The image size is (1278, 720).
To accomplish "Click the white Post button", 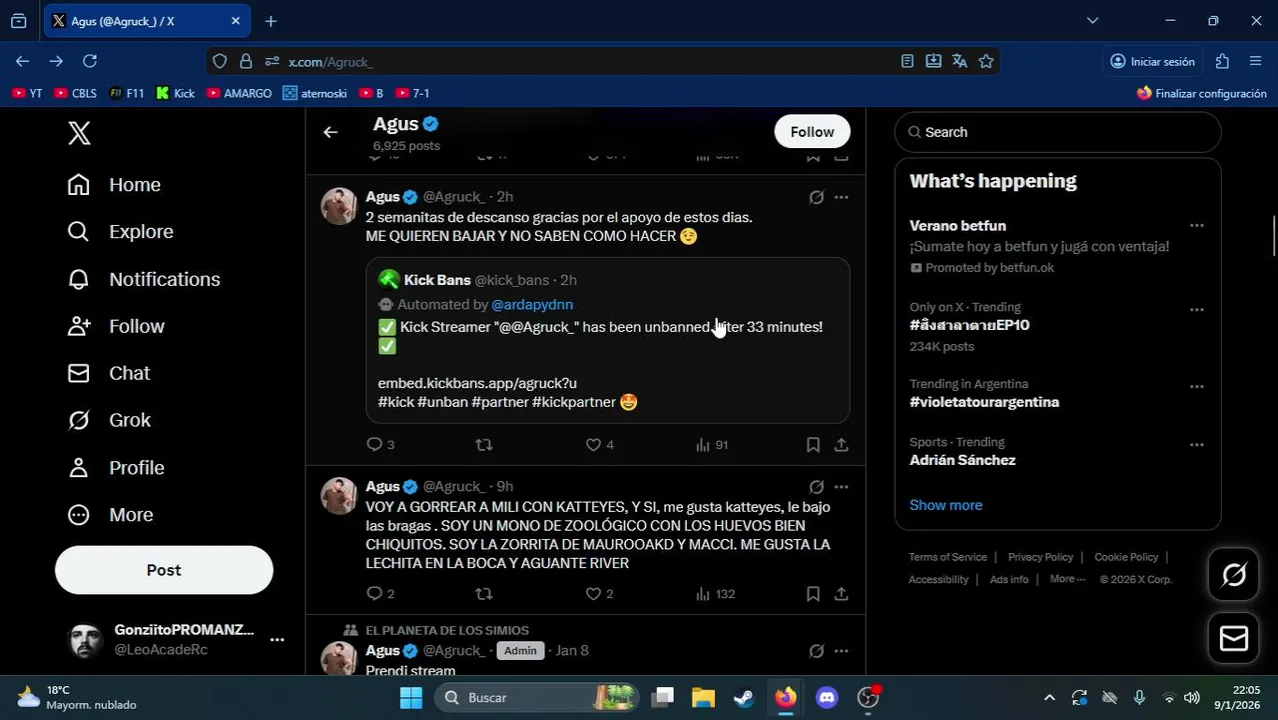I will pyautogui.click(x=164, y=570).
